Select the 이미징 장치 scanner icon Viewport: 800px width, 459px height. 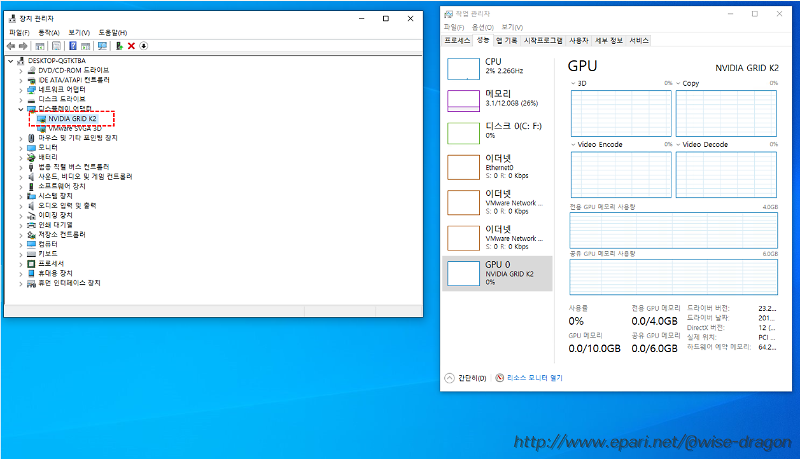point(31,215)
